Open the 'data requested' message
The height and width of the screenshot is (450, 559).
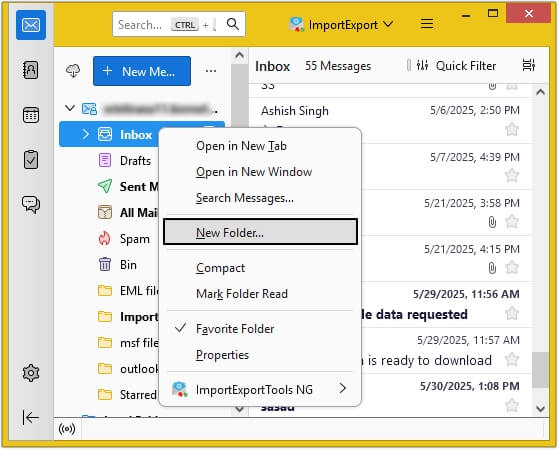click(446, 304)
